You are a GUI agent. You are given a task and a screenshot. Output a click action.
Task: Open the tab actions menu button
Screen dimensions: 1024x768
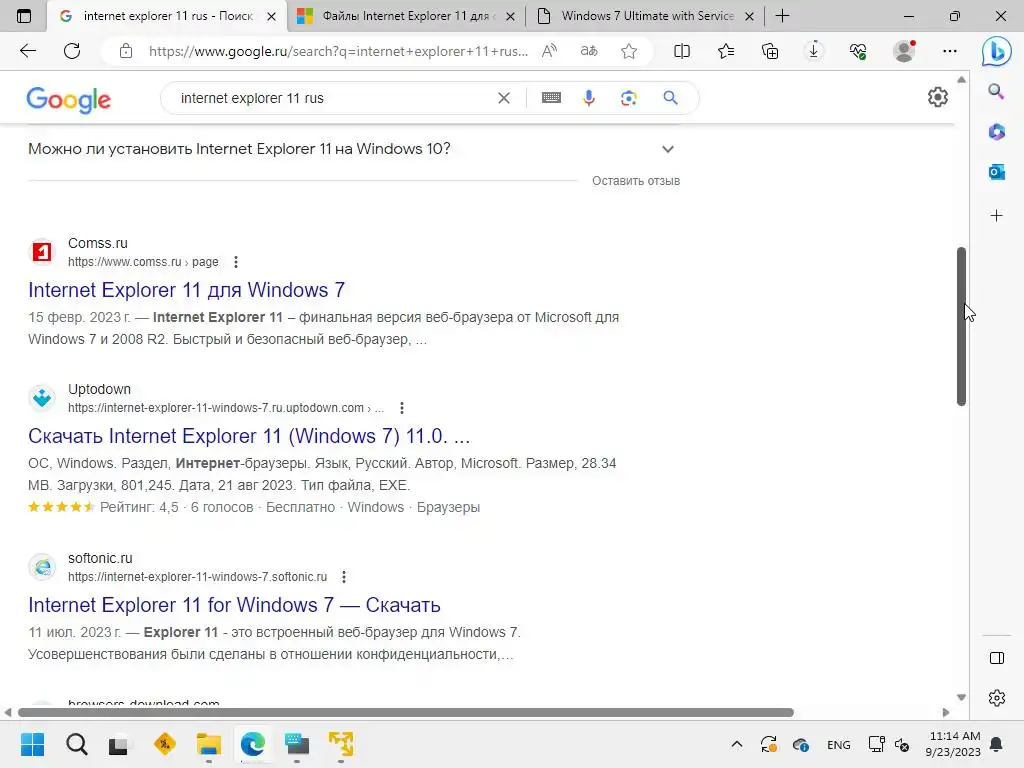(x=24, y=16)
